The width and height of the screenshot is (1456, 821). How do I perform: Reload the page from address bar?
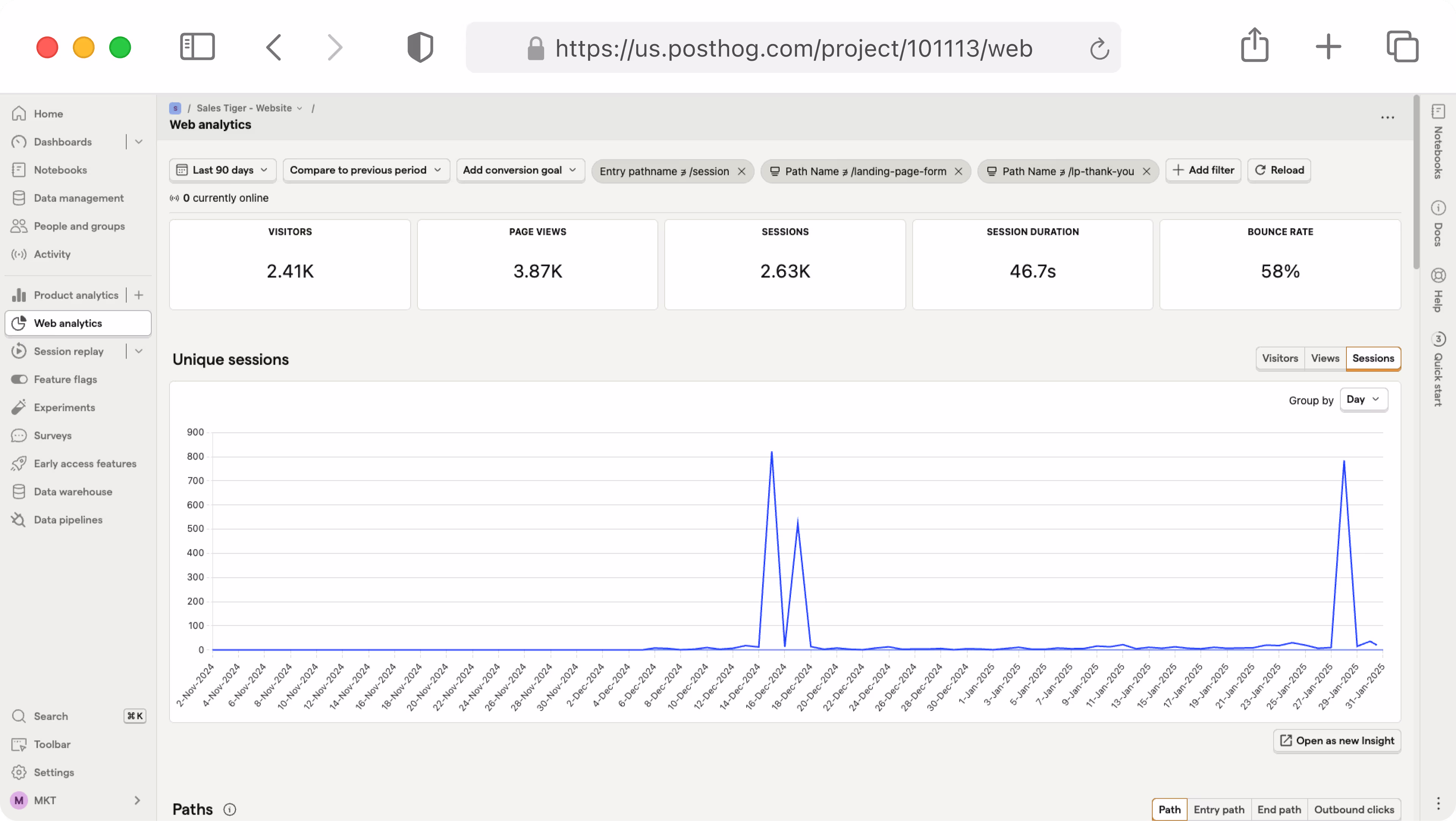(1099, 49)
